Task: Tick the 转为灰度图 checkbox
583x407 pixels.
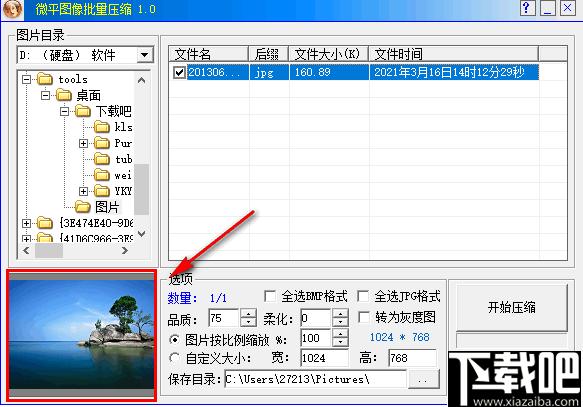Action: coord(363,317)
